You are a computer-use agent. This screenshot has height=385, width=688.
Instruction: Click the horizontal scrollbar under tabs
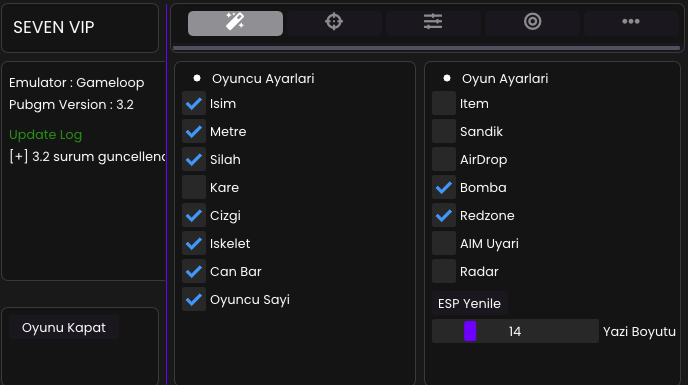(x=426, y=48)
